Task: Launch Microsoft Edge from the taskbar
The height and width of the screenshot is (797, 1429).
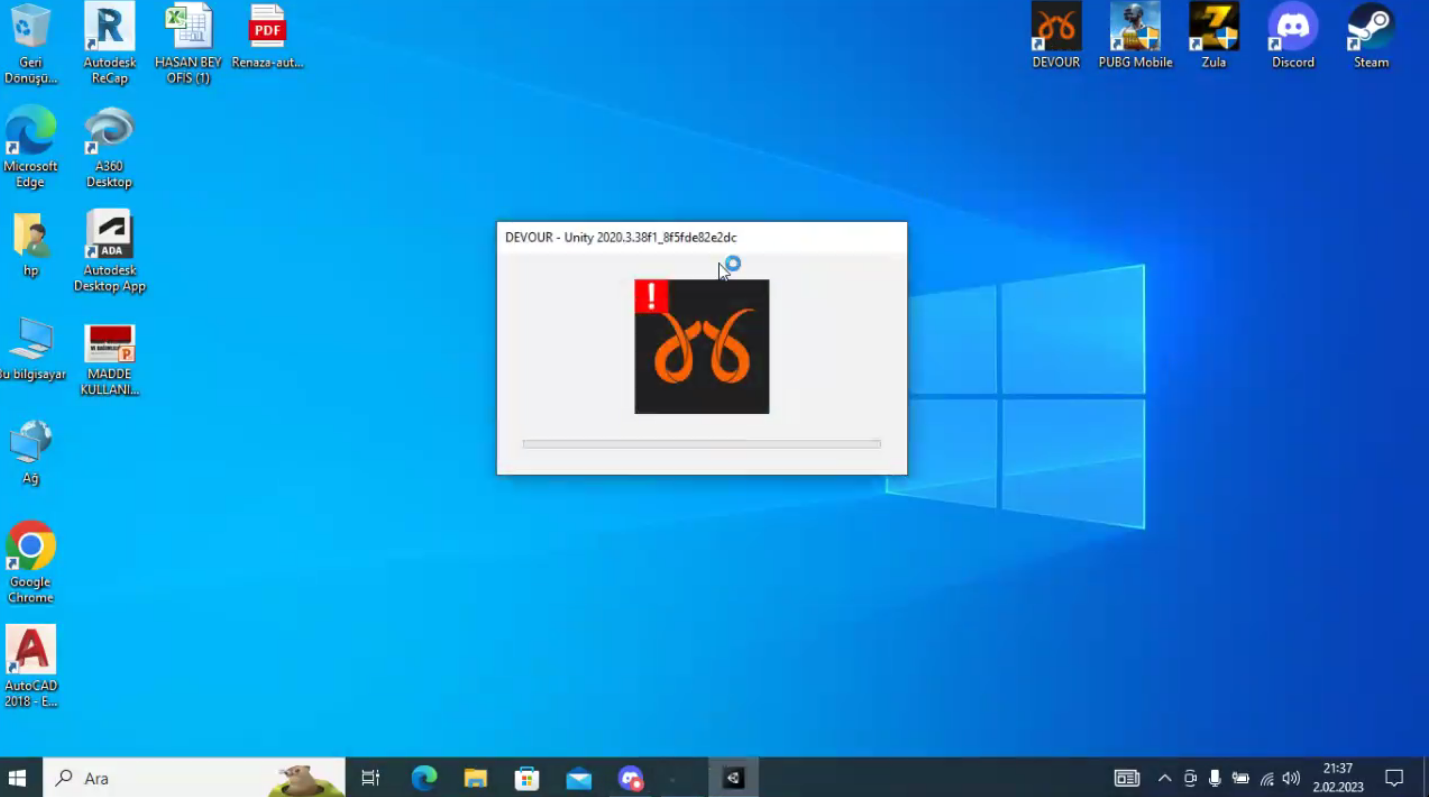Action: pyautogui.click(x=424, y=778)
